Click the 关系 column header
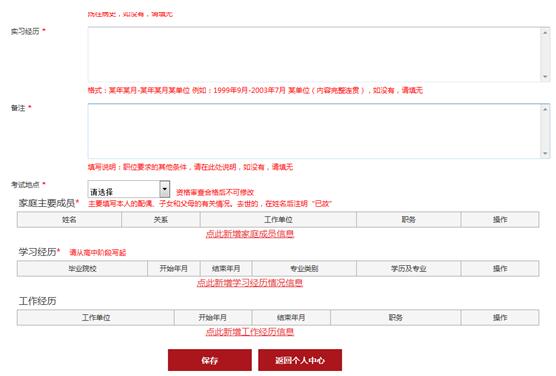The image size is (556, 376). (x=161, y=220)
